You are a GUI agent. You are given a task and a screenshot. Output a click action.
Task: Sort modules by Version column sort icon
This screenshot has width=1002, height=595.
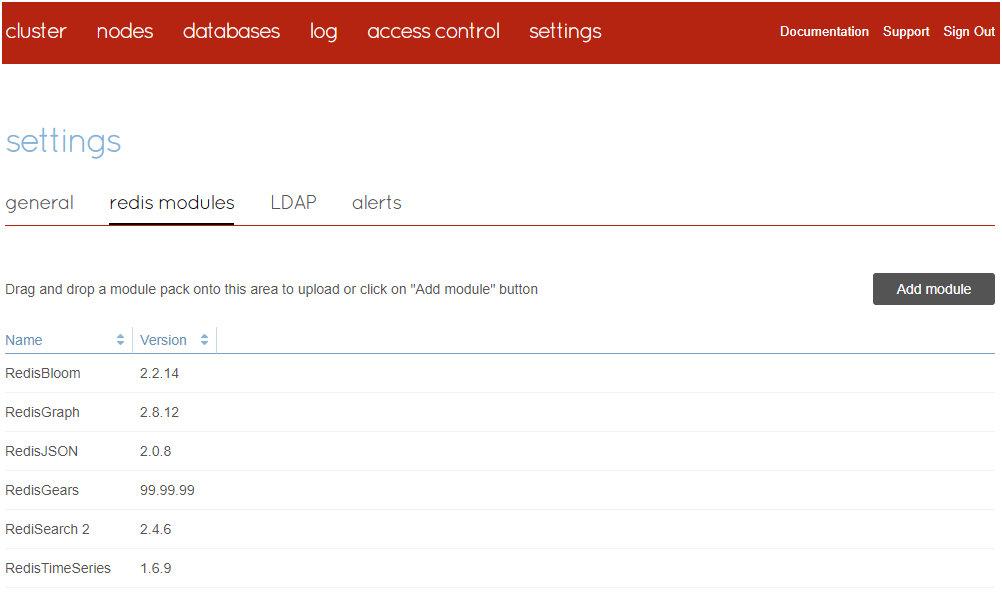click(204, 340)
